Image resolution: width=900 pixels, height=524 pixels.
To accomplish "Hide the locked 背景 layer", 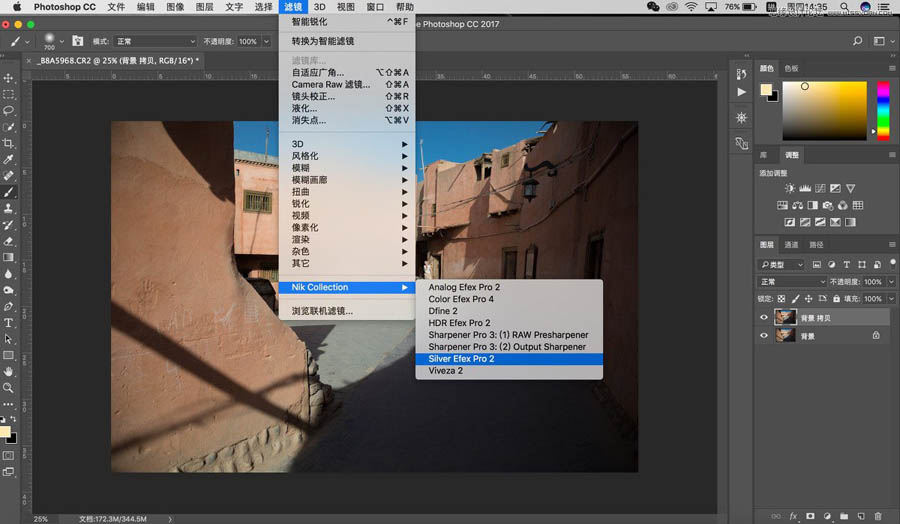I will [x=763, y=336].
